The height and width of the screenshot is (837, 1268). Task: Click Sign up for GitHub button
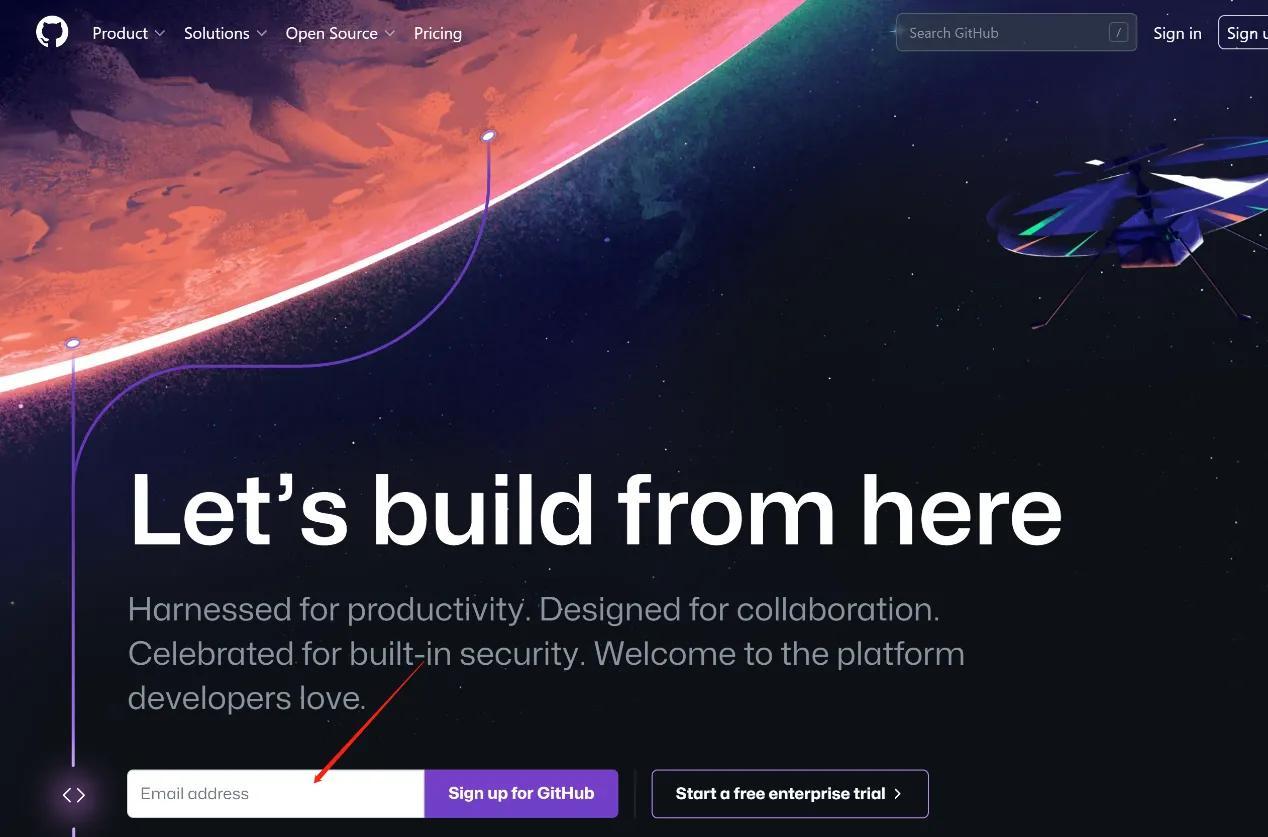[x=521, y=794]
